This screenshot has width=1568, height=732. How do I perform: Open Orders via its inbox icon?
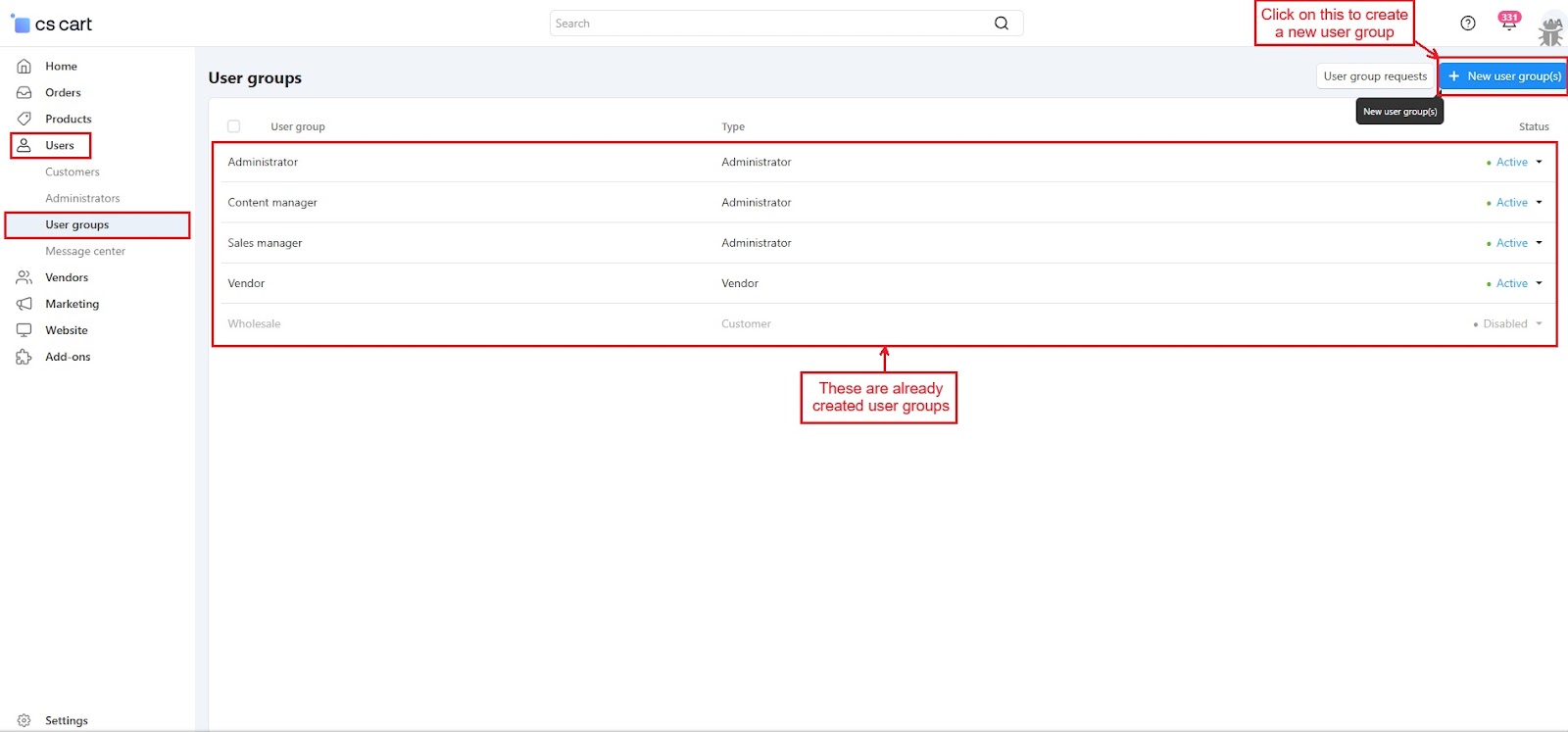click(24, 93)
